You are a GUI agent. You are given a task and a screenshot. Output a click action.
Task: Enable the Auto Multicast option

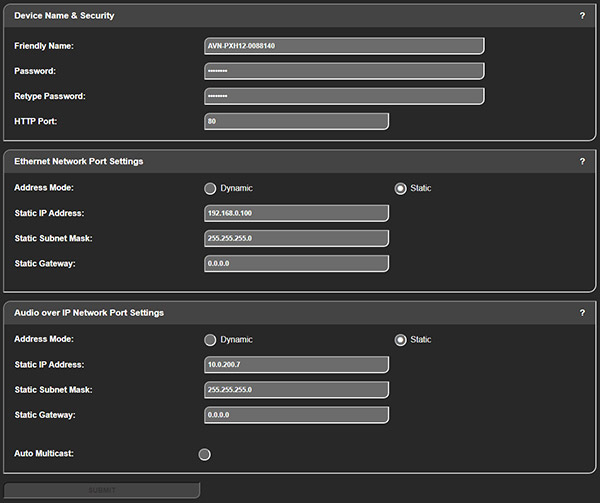pyautogui.click(x=205, y=454)
